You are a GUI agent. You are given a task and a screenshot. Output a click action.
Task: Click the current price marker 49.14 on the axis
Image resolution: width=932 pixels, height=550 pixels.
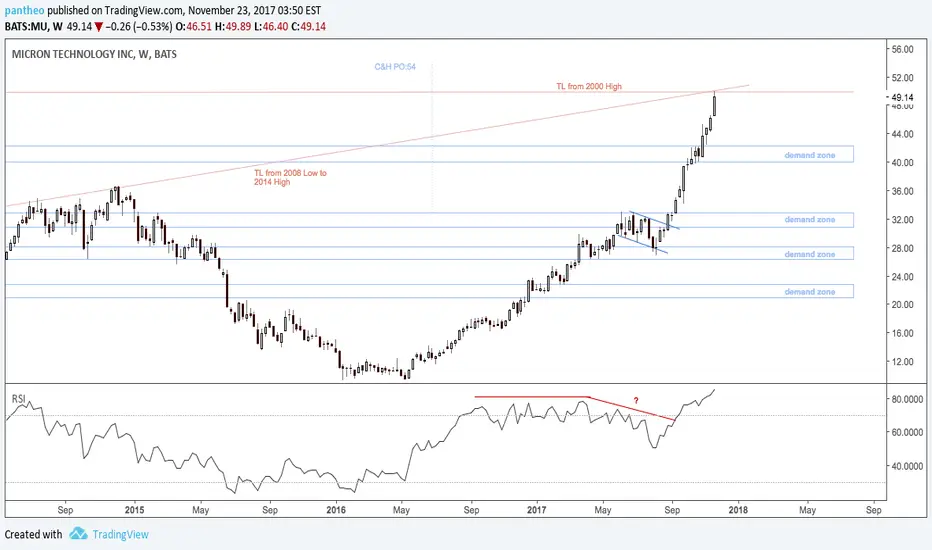click(x=903, y=97)
